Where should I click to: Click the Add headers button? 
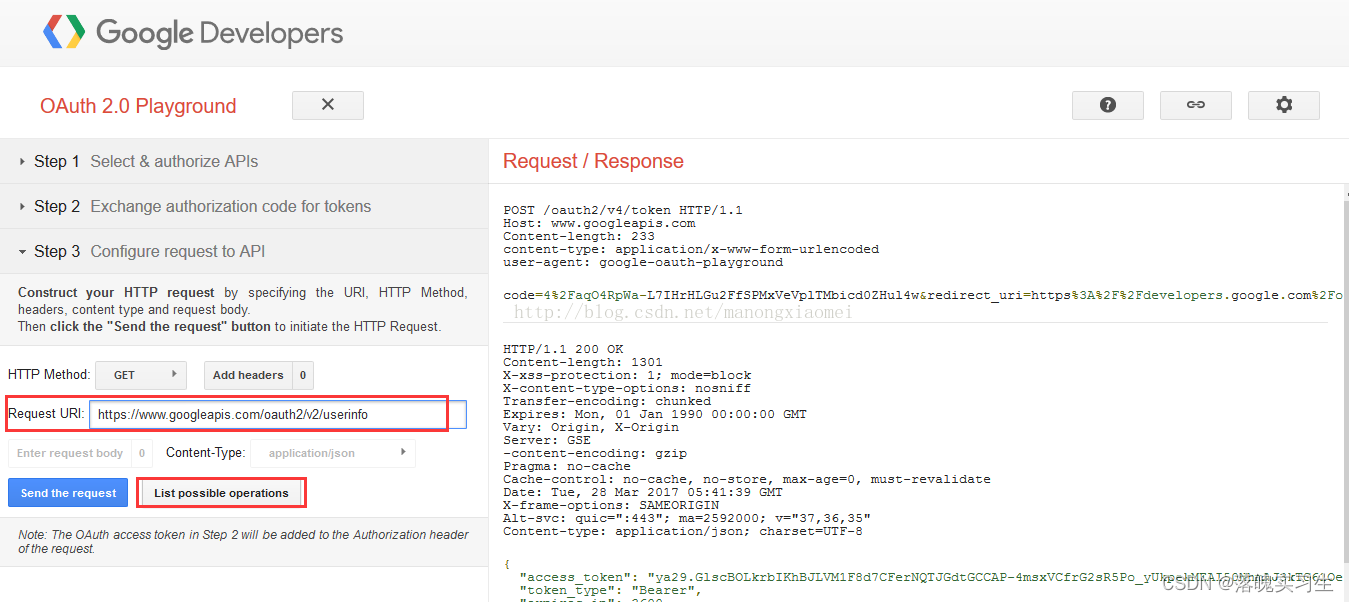[x=248, y=375]
